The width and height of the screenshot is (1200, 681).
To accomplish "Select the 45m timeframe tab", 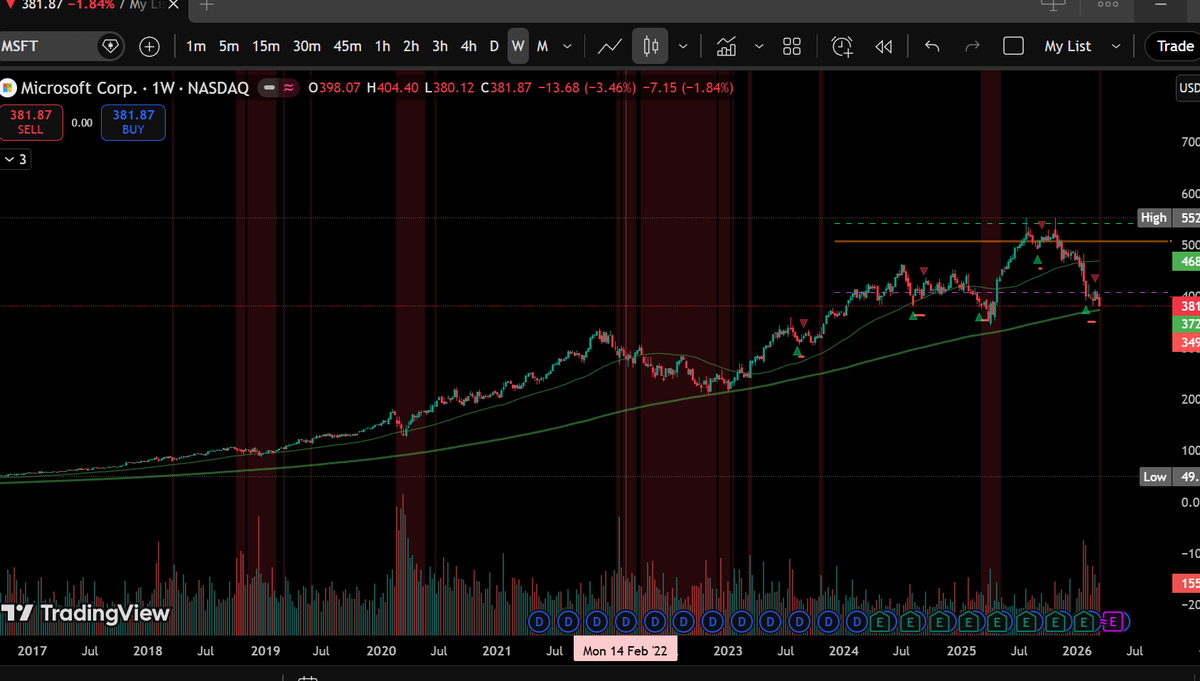I will click(x=348, y=46).
